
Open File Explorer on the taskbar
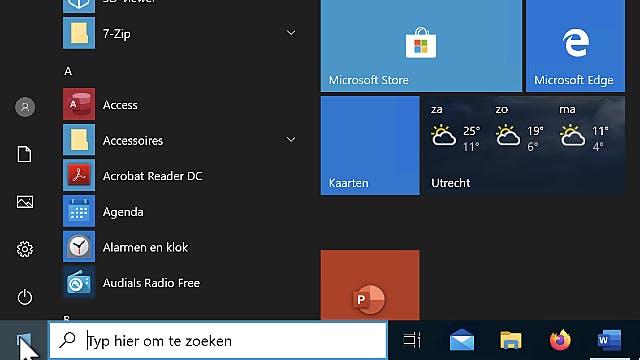(x=511, y=340)
